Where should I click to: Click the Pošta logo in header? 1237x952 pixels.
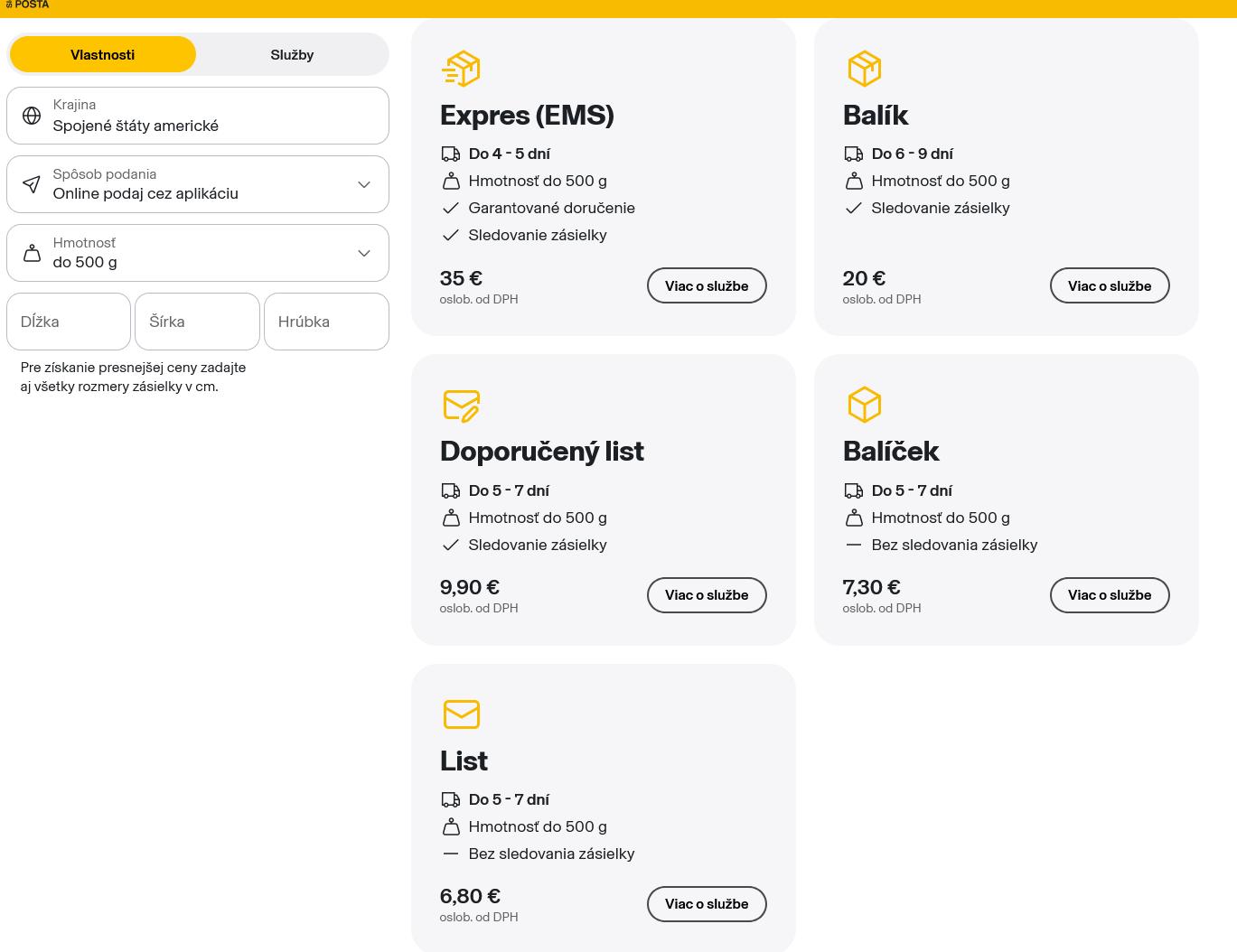tap(28, 5)
